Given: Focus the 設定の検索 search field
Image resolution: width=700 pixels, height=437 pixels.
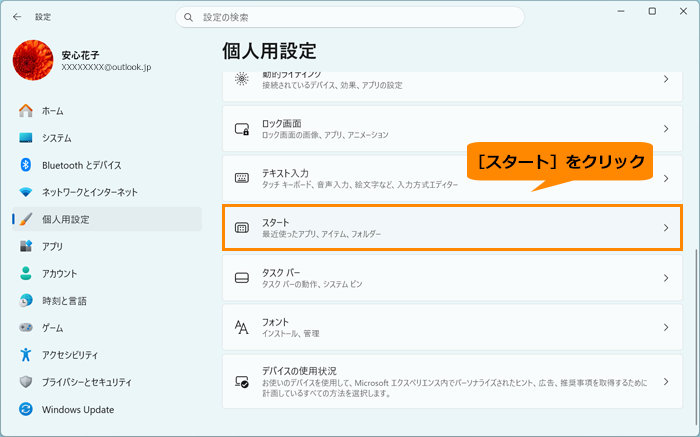Looking at the screenshot, I should (x=350, y=17).
